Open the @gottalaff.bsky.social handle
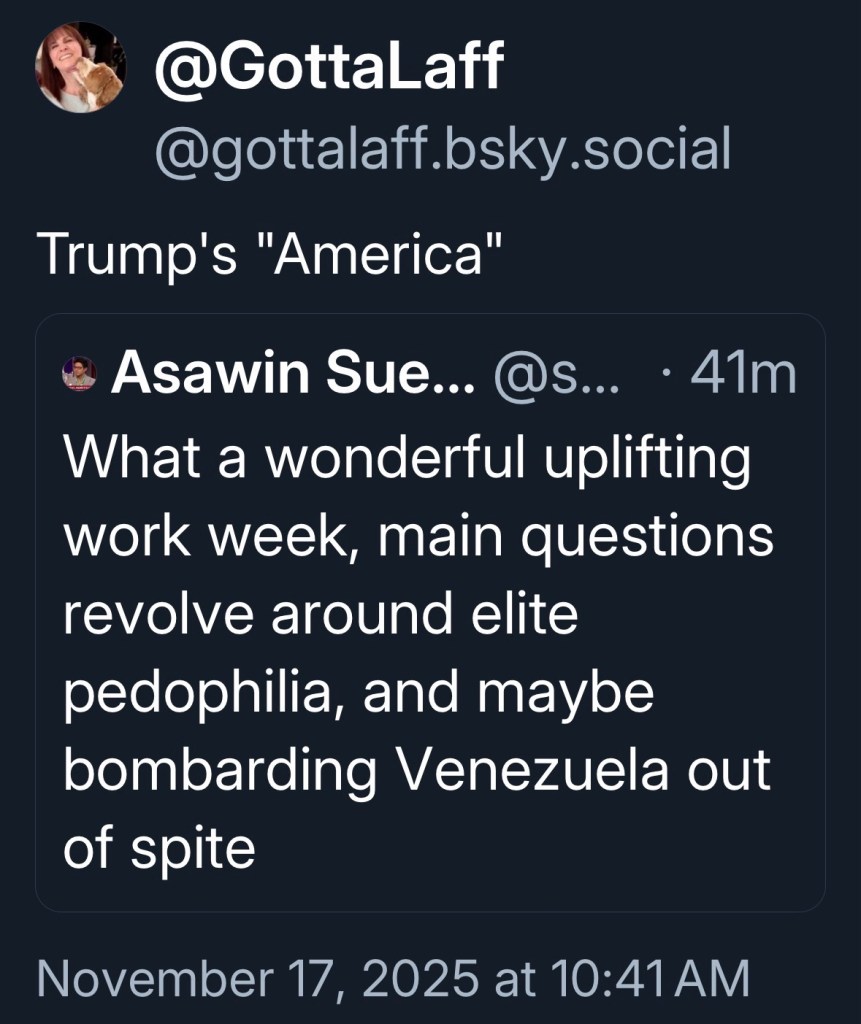861x1024 pixels. (x=442, y=149)
